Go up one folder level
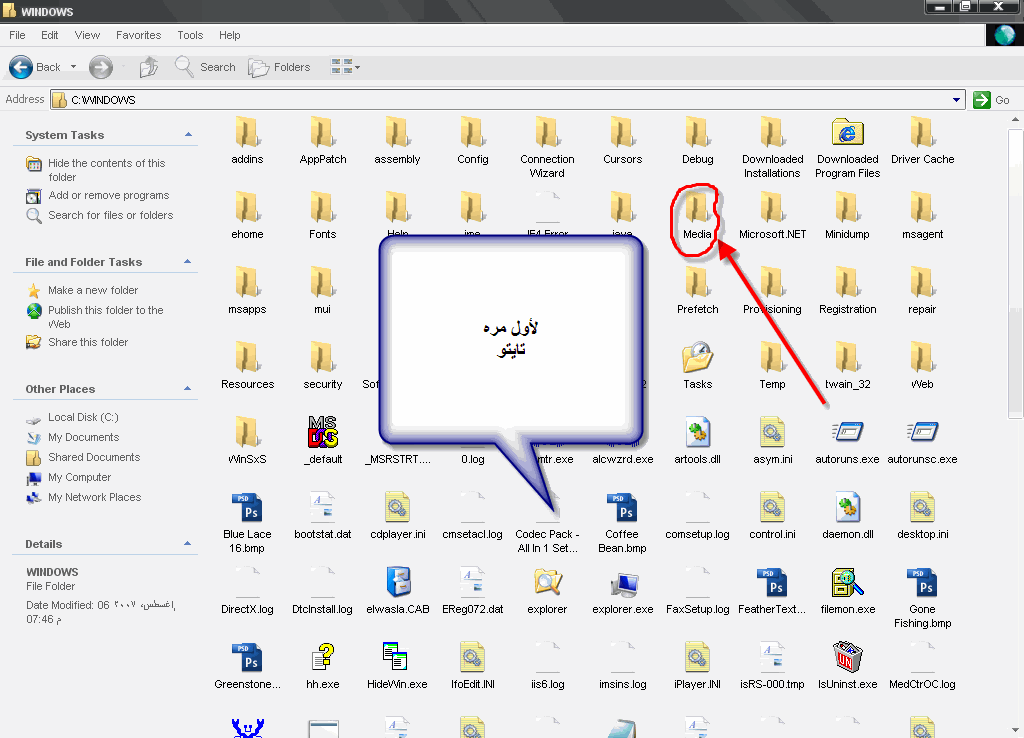The width and height of the screenshot is (1024, 738). (149, 67)
